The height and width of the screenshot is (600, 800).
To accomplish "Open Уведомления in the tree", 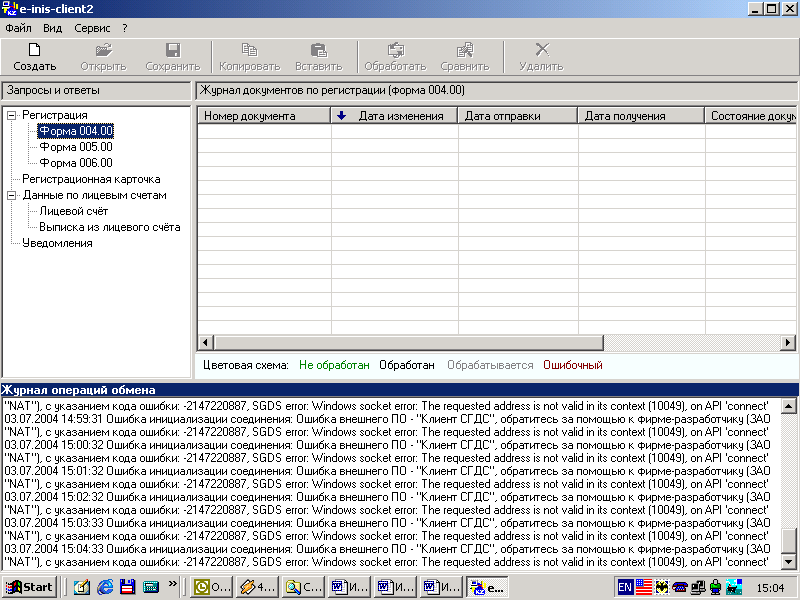I will 57,243.
